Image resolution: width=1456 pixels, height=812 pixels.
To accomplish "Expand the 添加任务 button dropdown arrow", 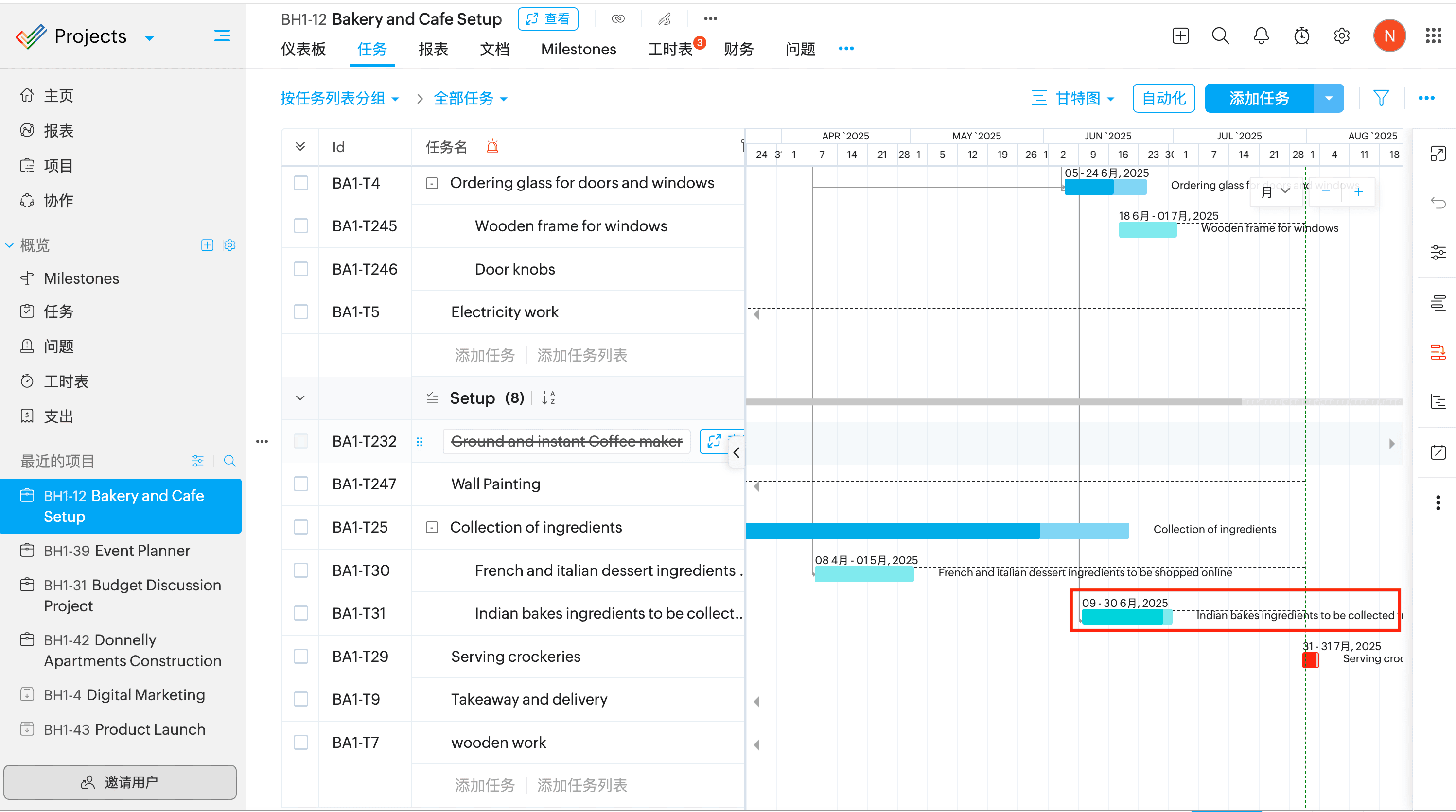I will click(1329, 98).
